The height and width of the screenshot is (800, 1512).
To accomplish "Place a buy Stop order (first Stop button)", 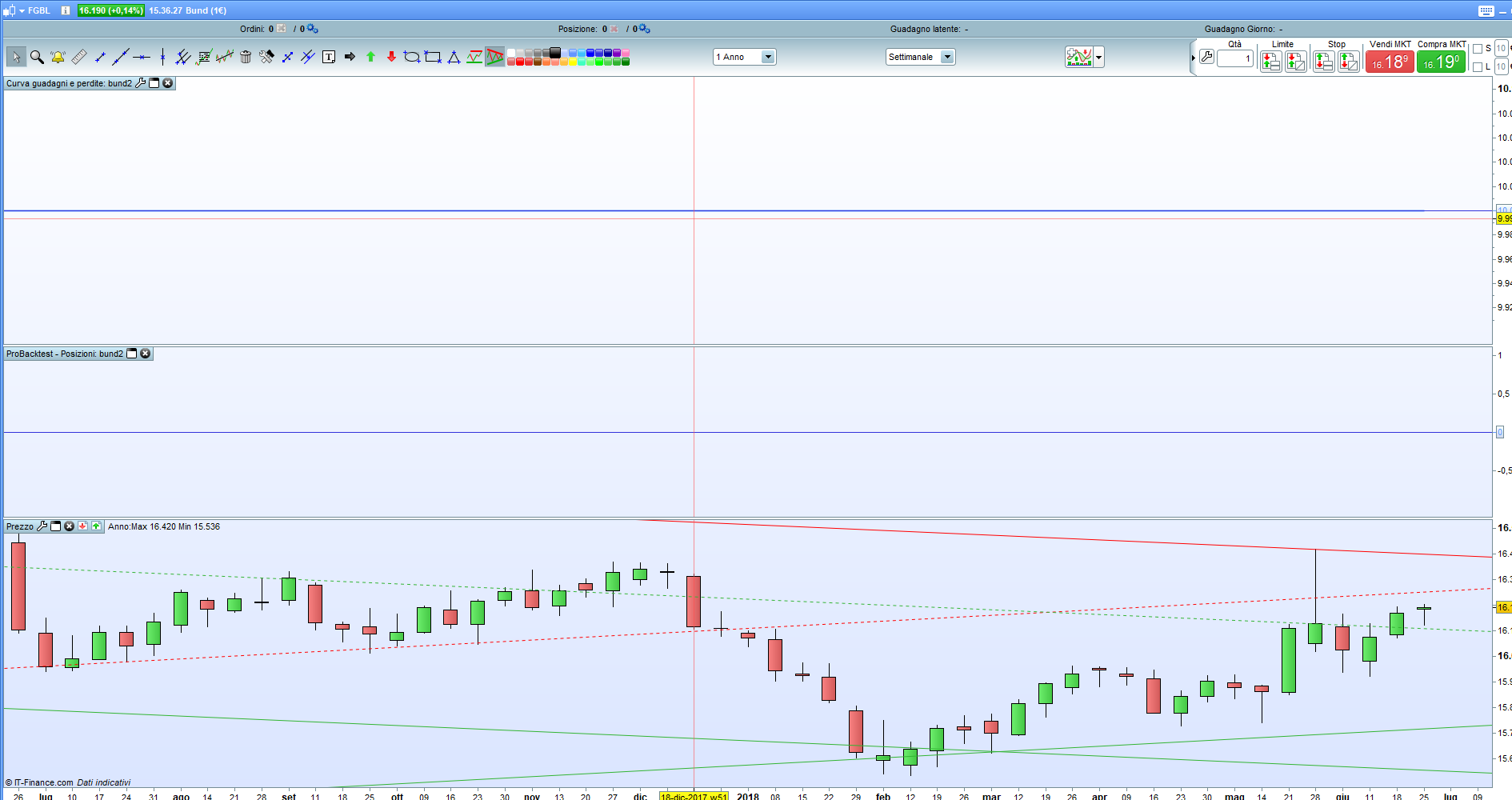I will tap(1323, 62).
